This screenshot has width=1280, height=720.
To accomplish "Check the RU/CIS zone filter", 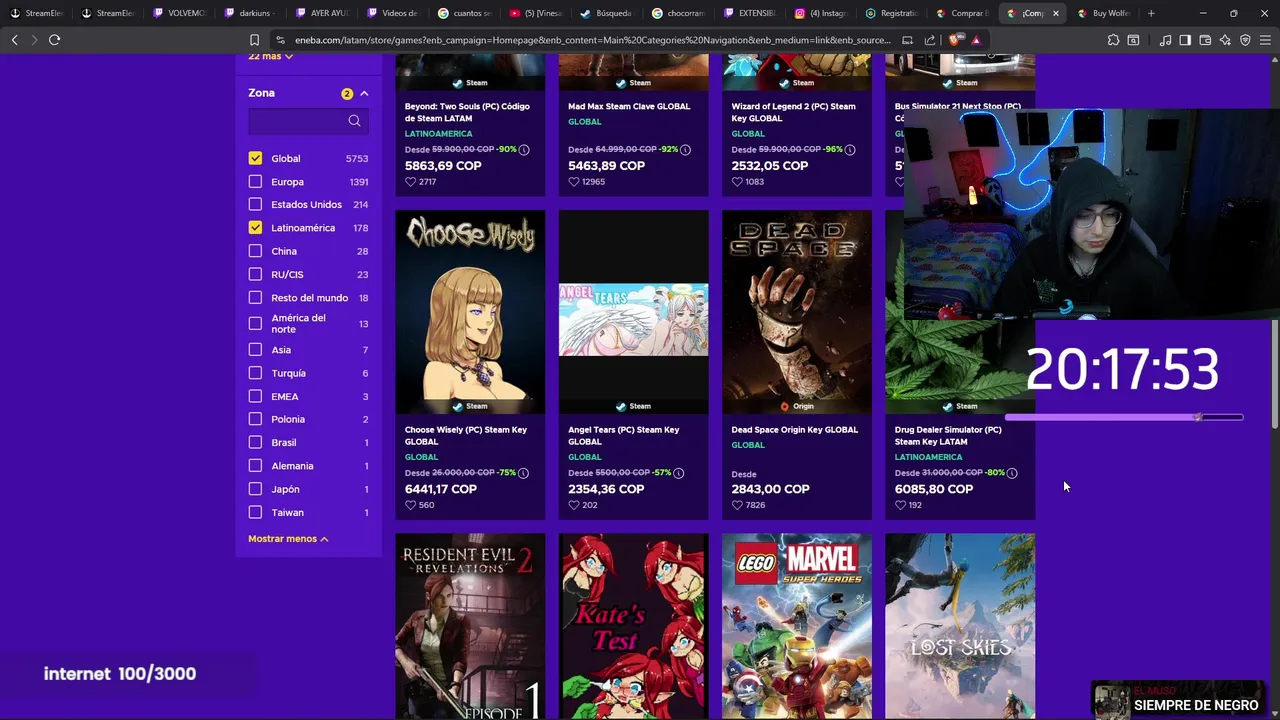I will pos(255,274).
